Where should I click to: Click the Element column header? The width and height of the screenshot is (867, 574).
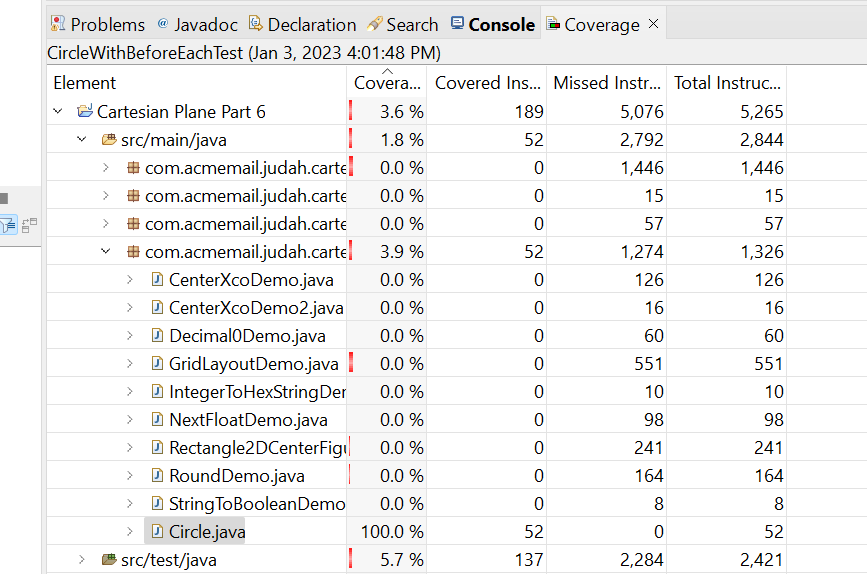(85, 83)
